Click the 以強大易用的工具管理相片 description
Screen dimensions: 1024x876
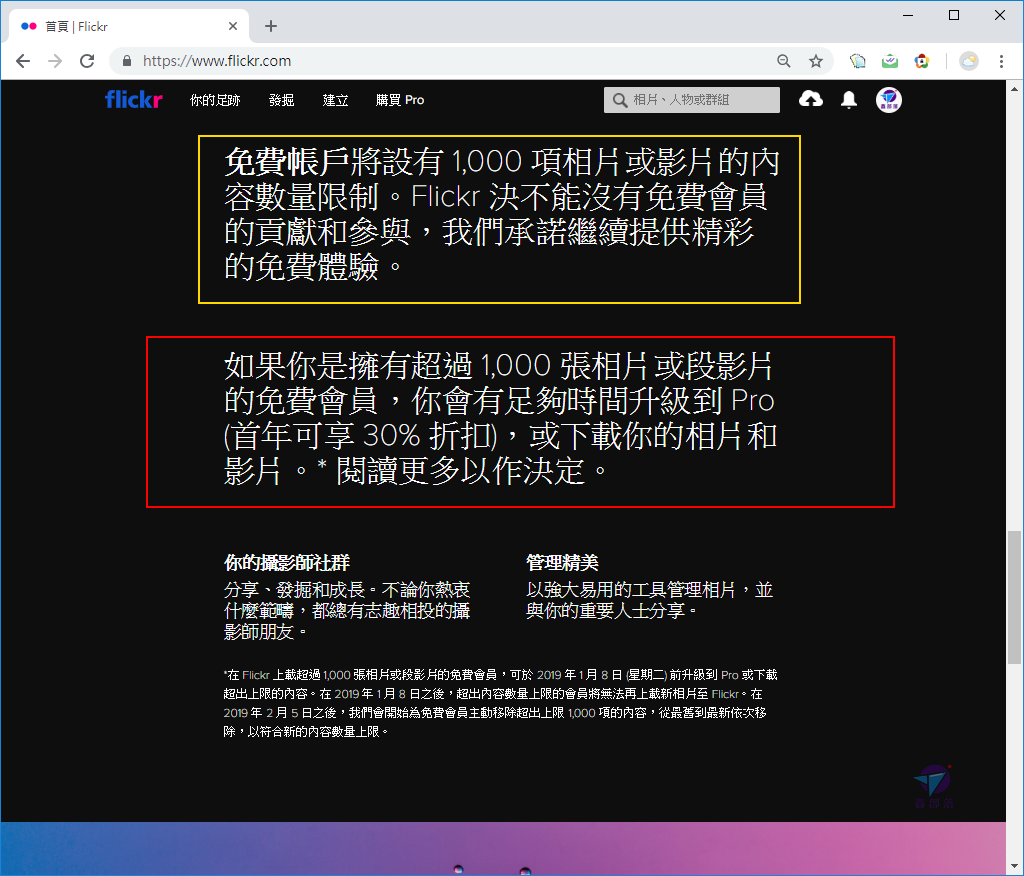click(650, 600)
